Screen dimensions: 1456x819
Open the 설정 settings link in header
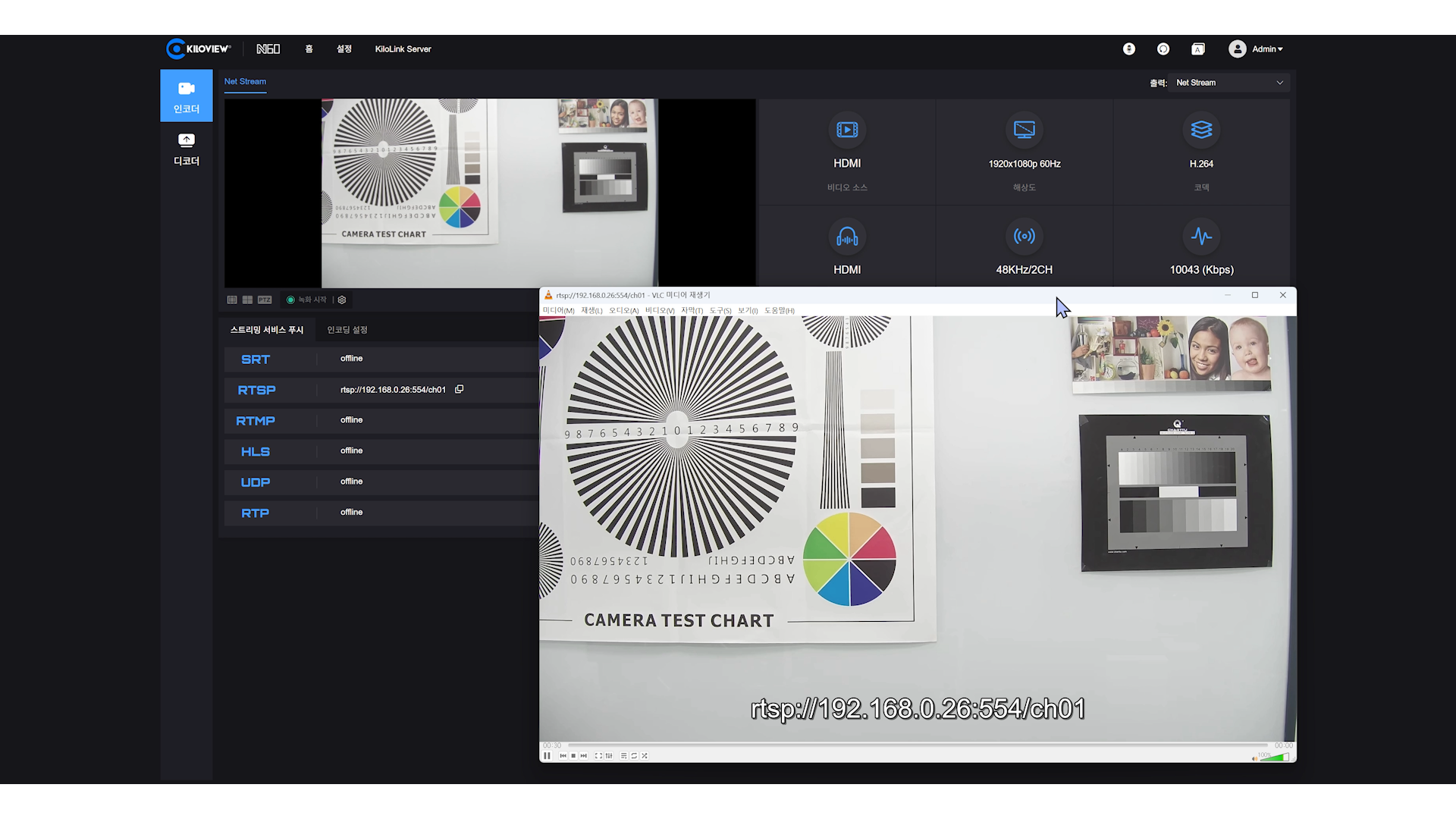tap(344, 49)
